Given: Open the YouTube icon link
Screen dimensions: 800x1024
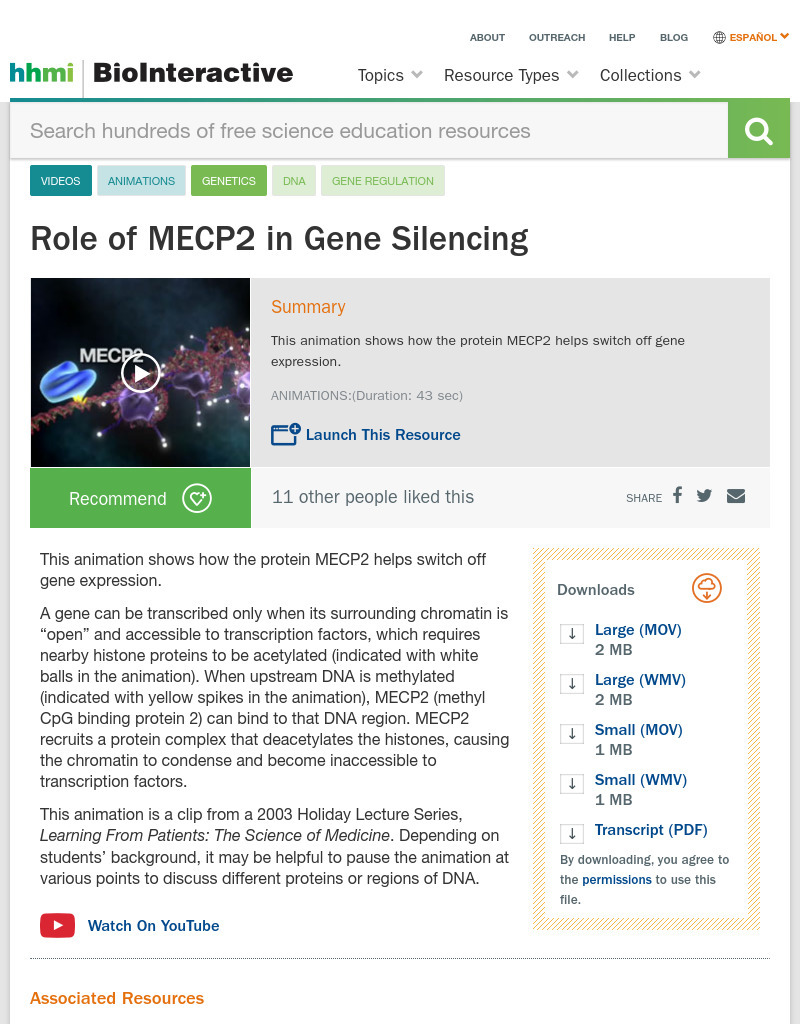Looking at the screenshot, I should (x=57, y=926).
